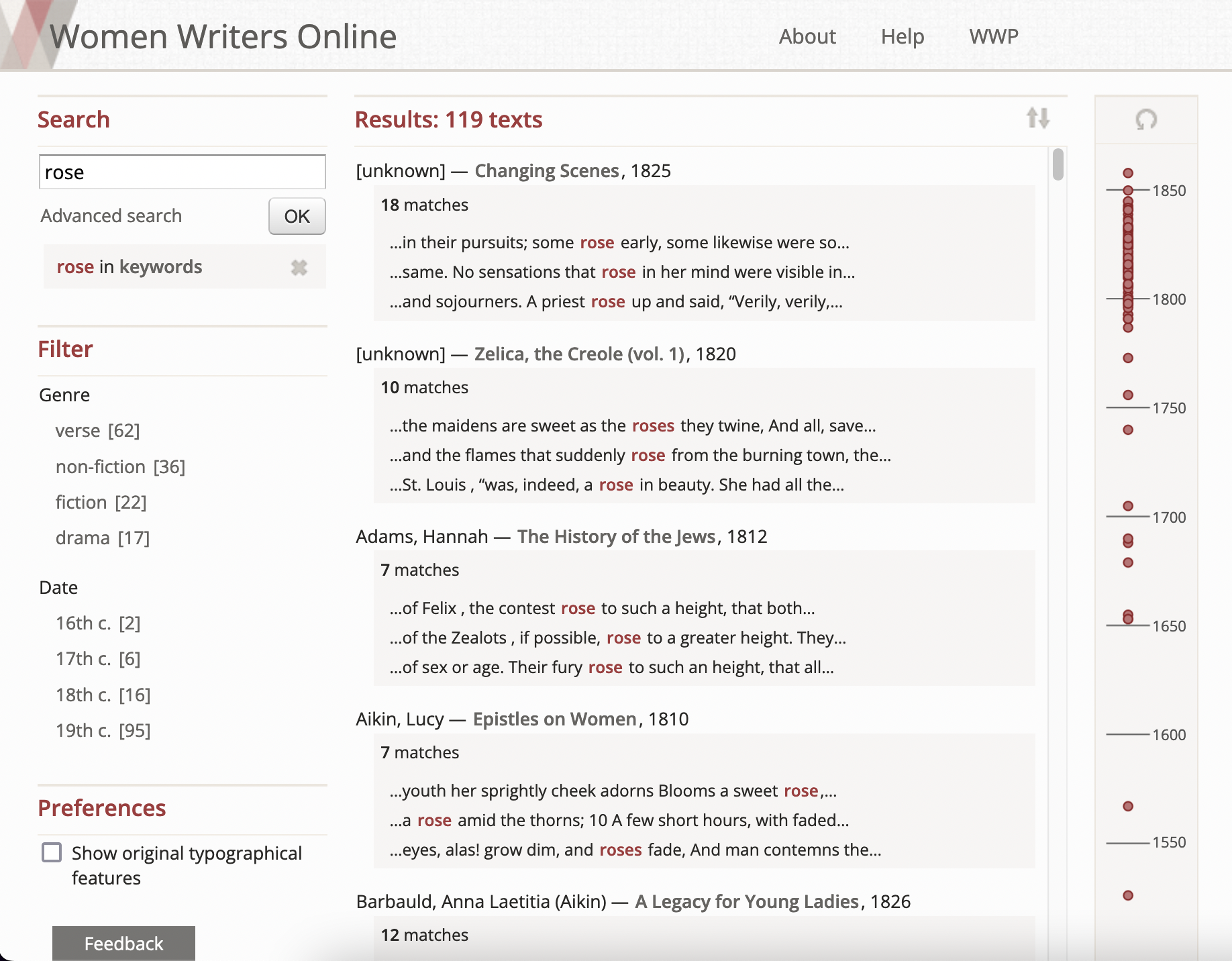
Task: Click the results list scrollbar thumb
Action: [1058, 165]
